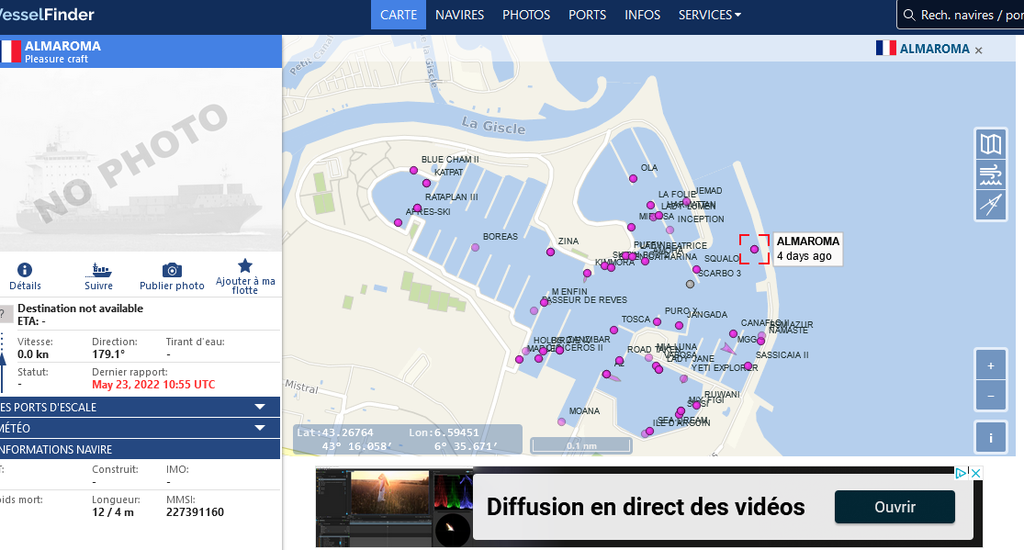Viewport: 1024px width, 550px height.
Task: Open the PHOTOS menu item
Action: point(526,14)
